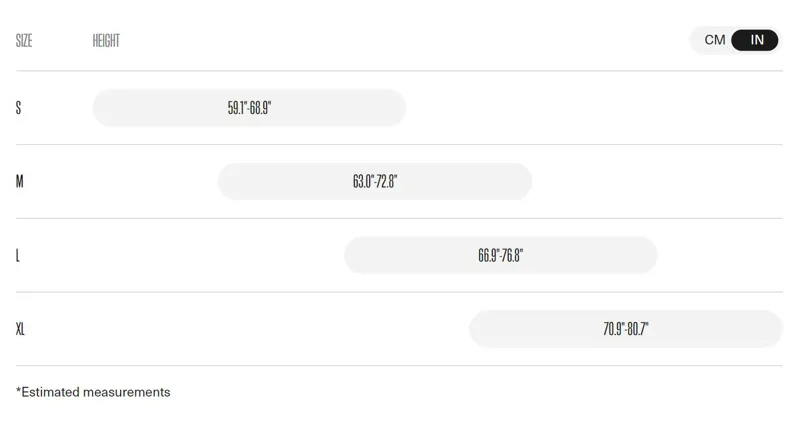Screen dimensions: 800x433
Task: Click the 70.9"-80.7" height range bar
Action: point(625,329)
